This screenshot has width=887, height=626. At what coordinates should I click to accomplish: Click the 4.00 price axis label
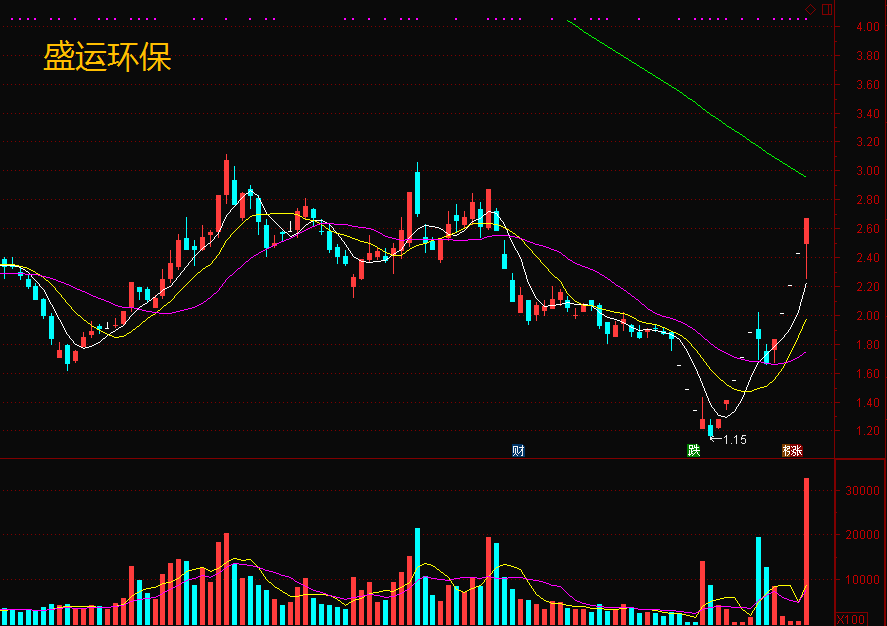[x=868, y=27]
